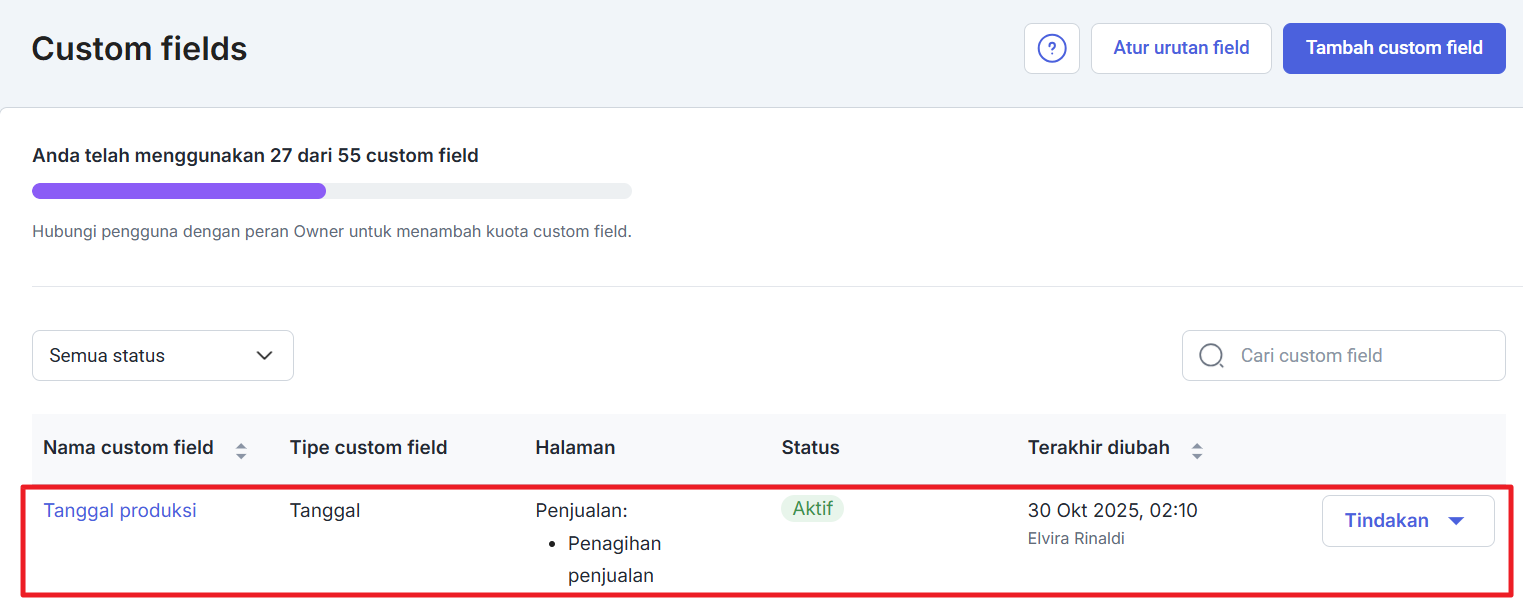Image resolution: width=1523 pixels, height=602 pixels.
Task: Open the Semua status filter dropdown
Action: coord(162,356)
